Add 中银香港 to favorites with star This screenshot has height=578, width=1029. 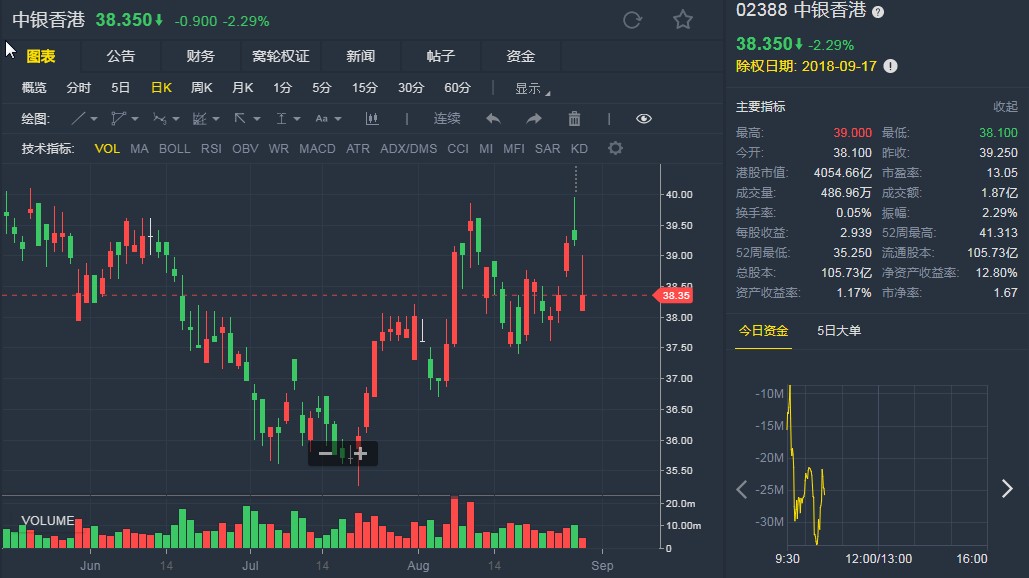[x=683, y=20]
